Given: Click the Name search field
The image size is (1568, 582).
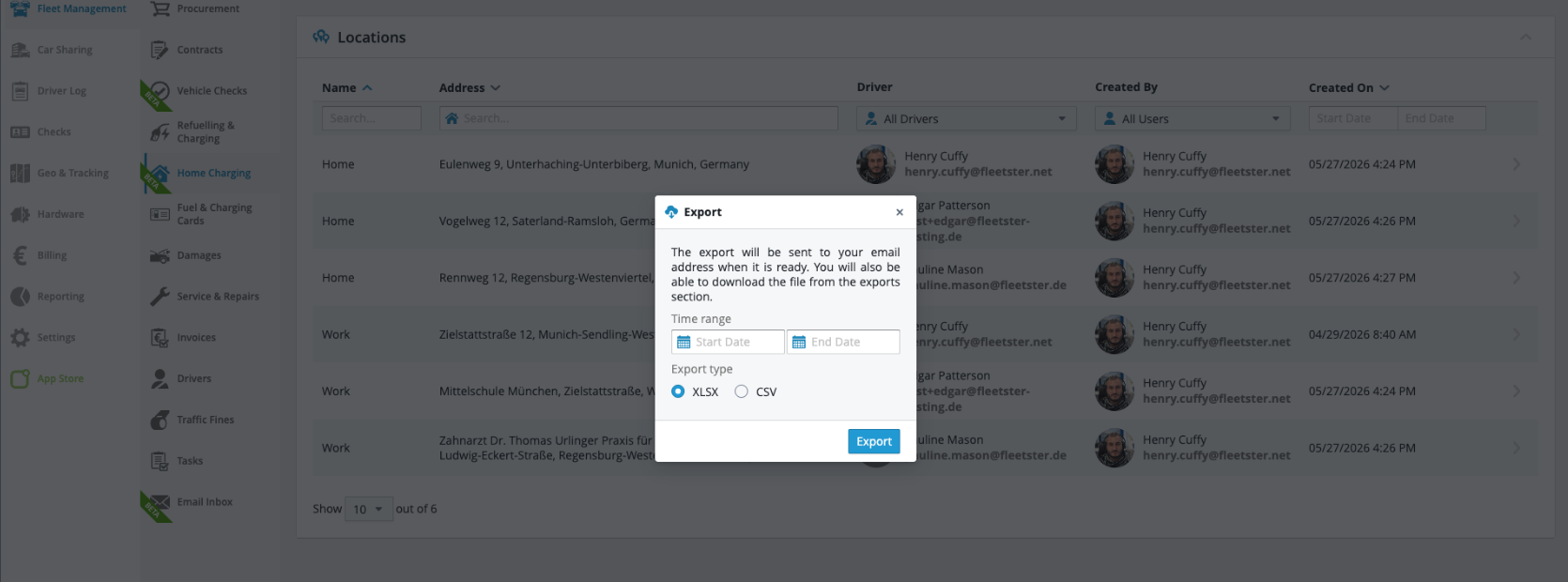Looking at the screenshot, I should [x=371, y=118].
